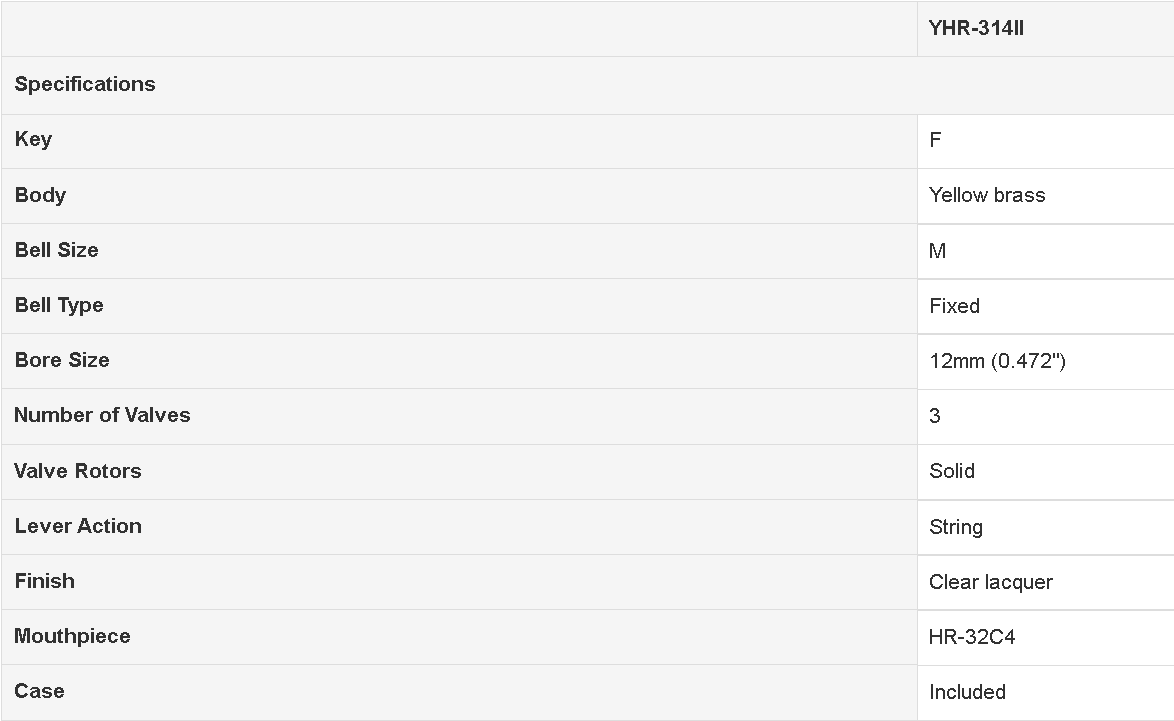The height and width of the screenshot is (721, 1174).
Task: Select the 12mm (0.472") bore value
Action: pos(997,362)
